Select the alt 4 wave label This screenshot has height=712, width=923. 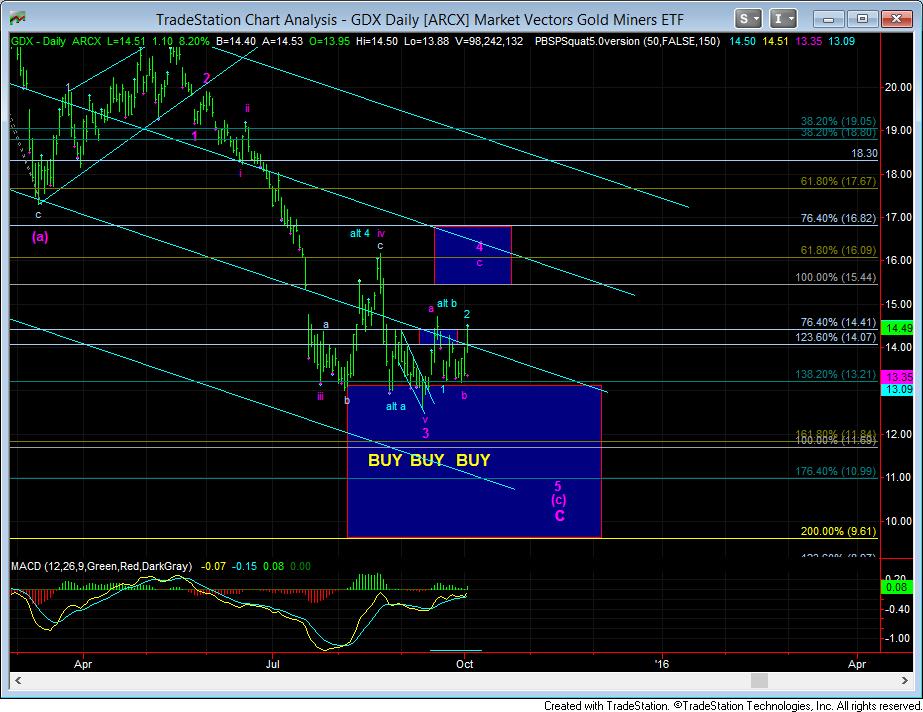[x=360, y=234]
